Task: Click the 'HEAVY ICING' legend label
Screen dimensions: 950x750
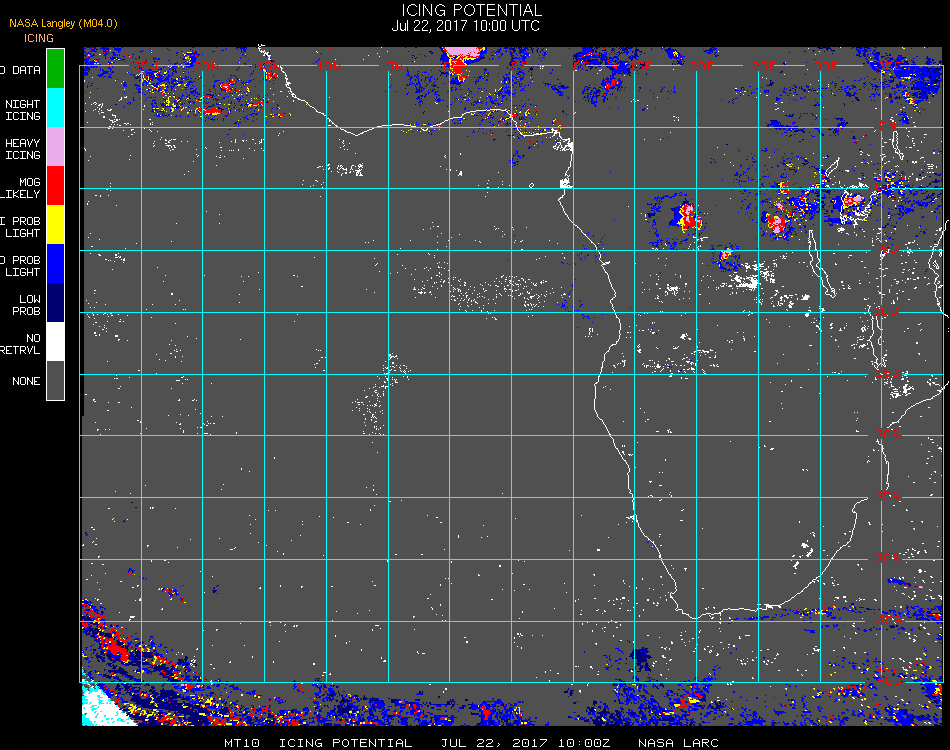Action: click(x=22, y=149)
